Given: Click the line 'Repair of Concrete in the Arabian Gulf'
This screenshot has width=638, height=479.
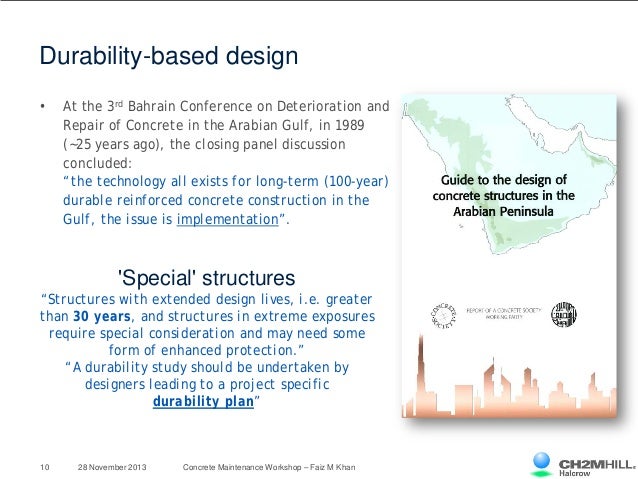Looking at the screenshot, I should 214,125.
